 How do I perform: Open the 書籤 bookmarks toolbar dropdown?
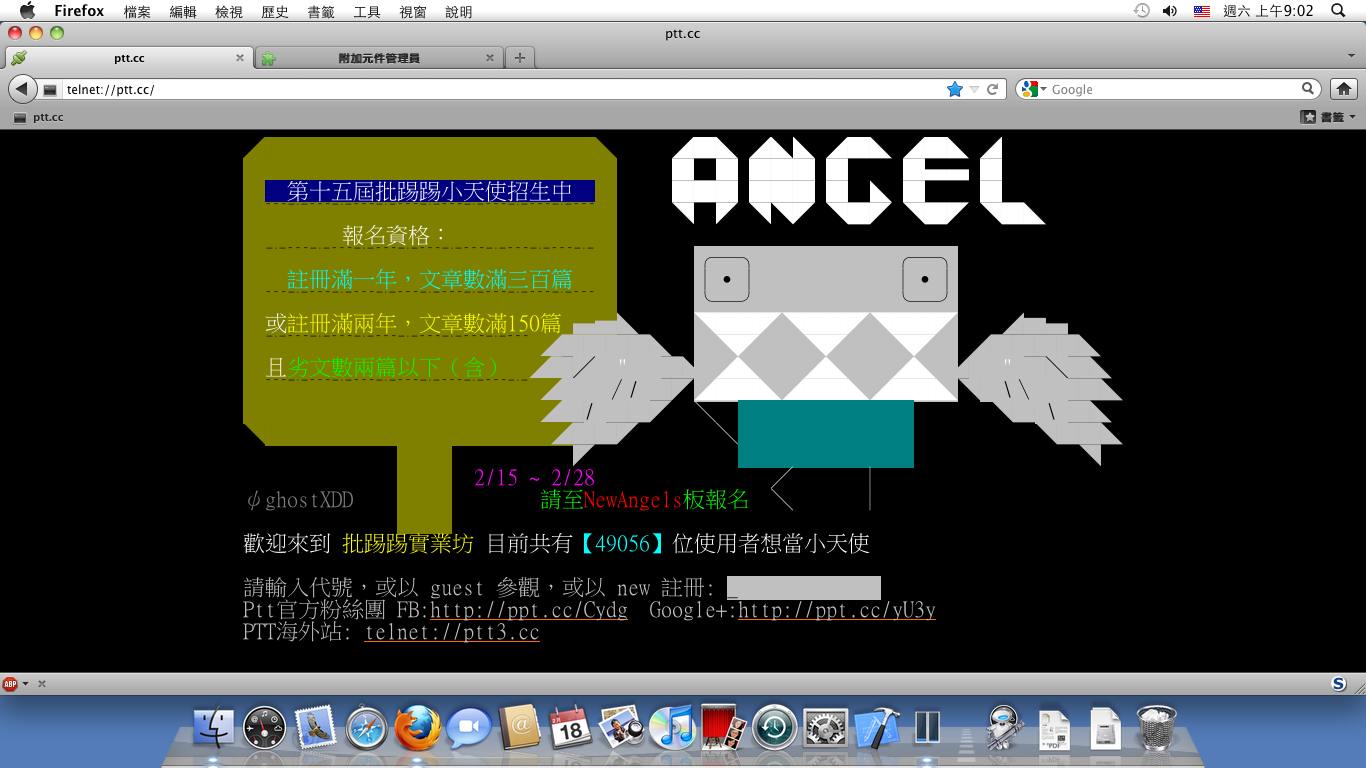1328,117
